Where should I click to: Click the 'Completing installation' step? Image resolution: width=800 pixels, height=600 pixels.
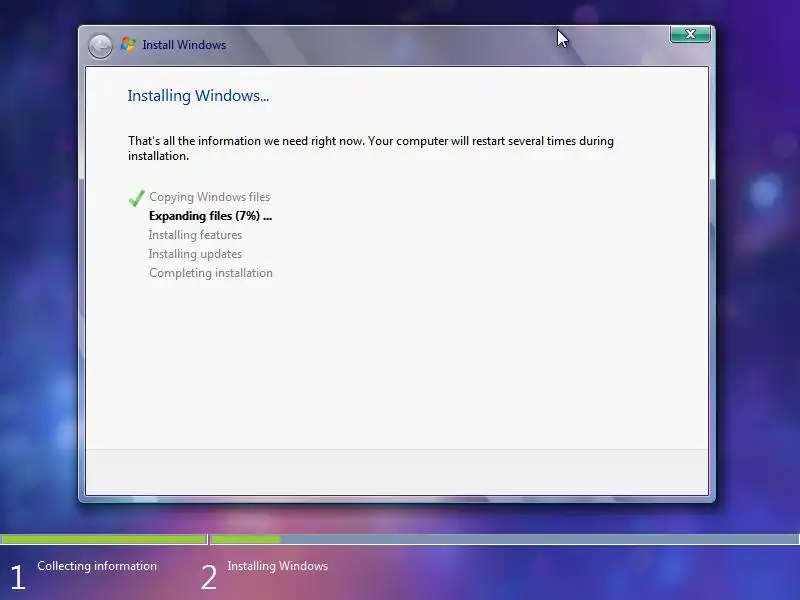click(x=211, y=273)
